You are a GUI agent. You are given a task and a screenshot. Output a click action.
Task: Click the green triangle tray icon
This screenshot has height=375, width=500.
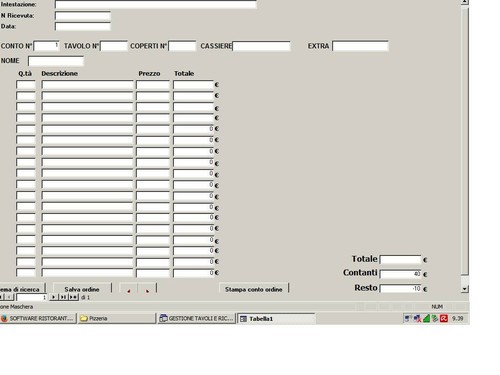click(426, 319)
